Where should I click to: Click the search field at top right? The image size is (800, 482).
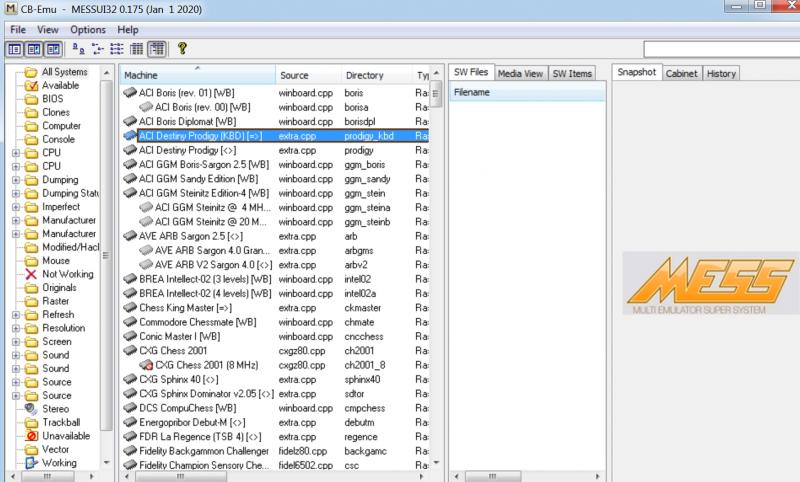[x=718, y=49]
